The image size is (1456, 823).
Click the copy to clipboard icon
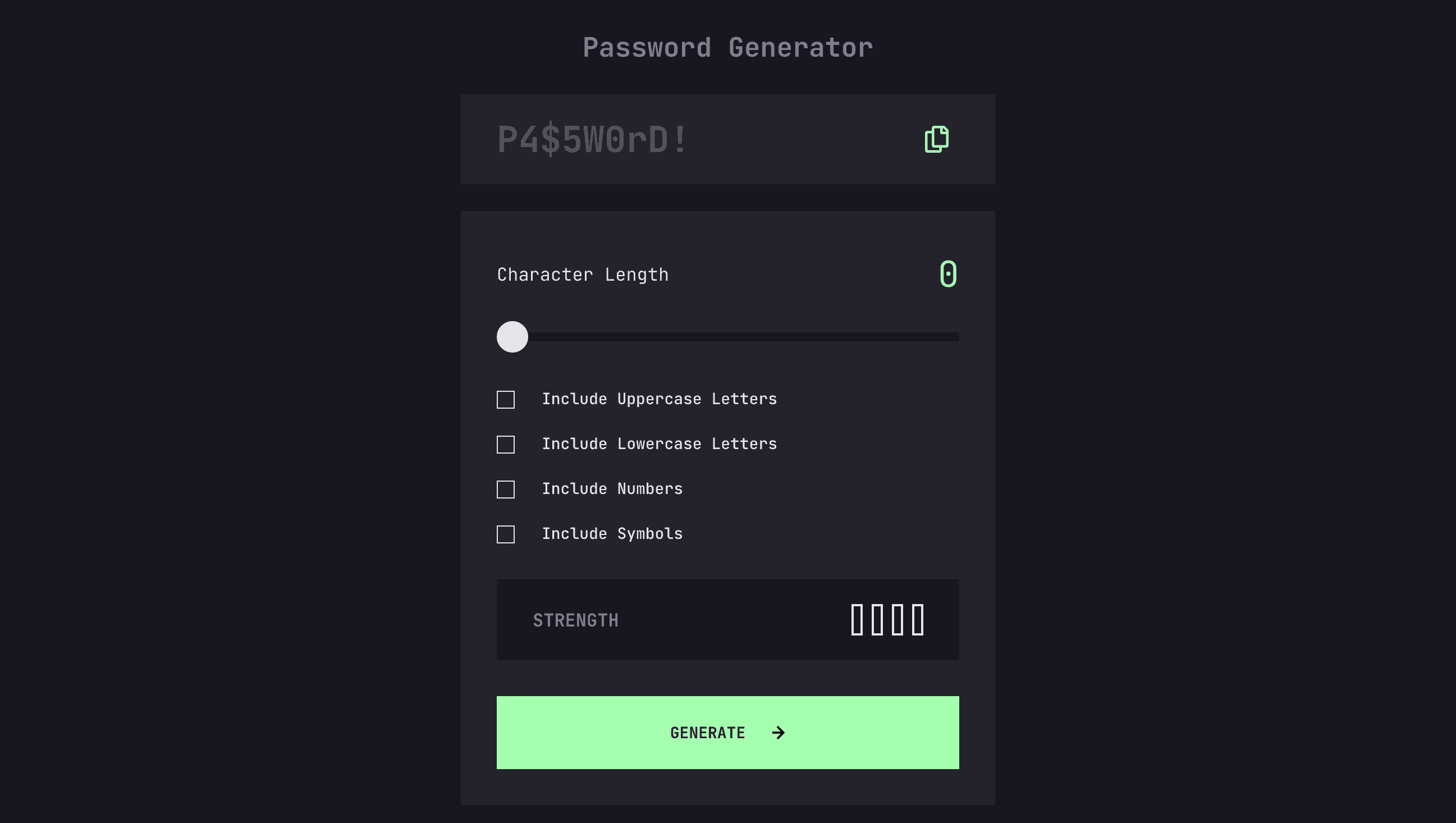click(x=937, y=139)
